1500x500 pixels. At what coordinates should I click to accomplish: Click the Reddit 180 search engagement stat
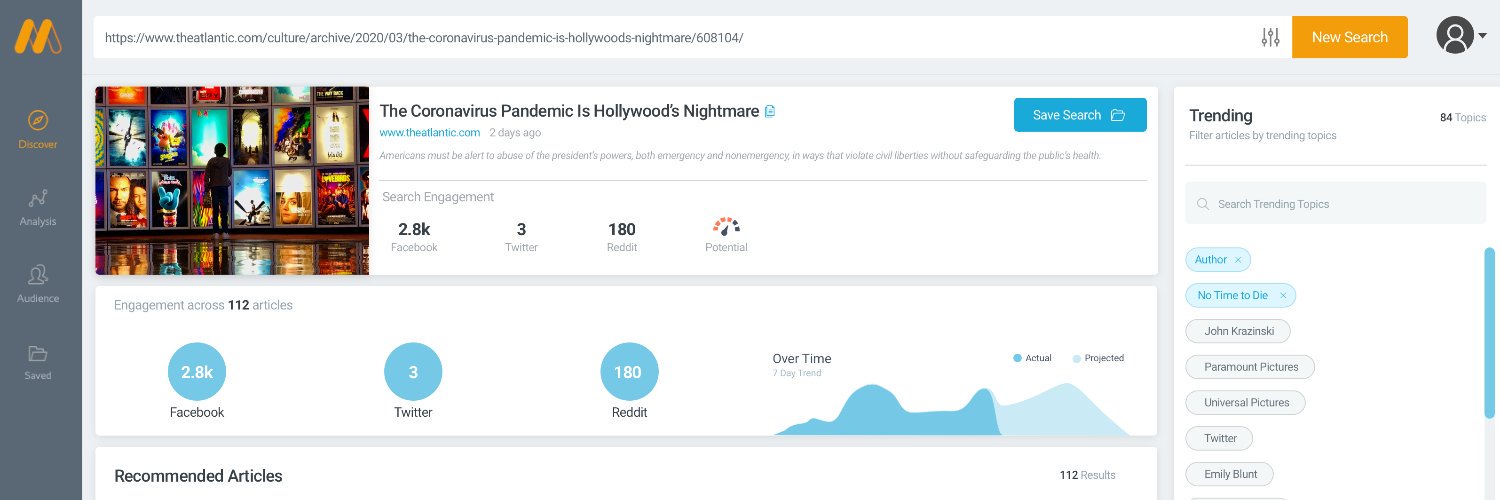coord(621,236)
